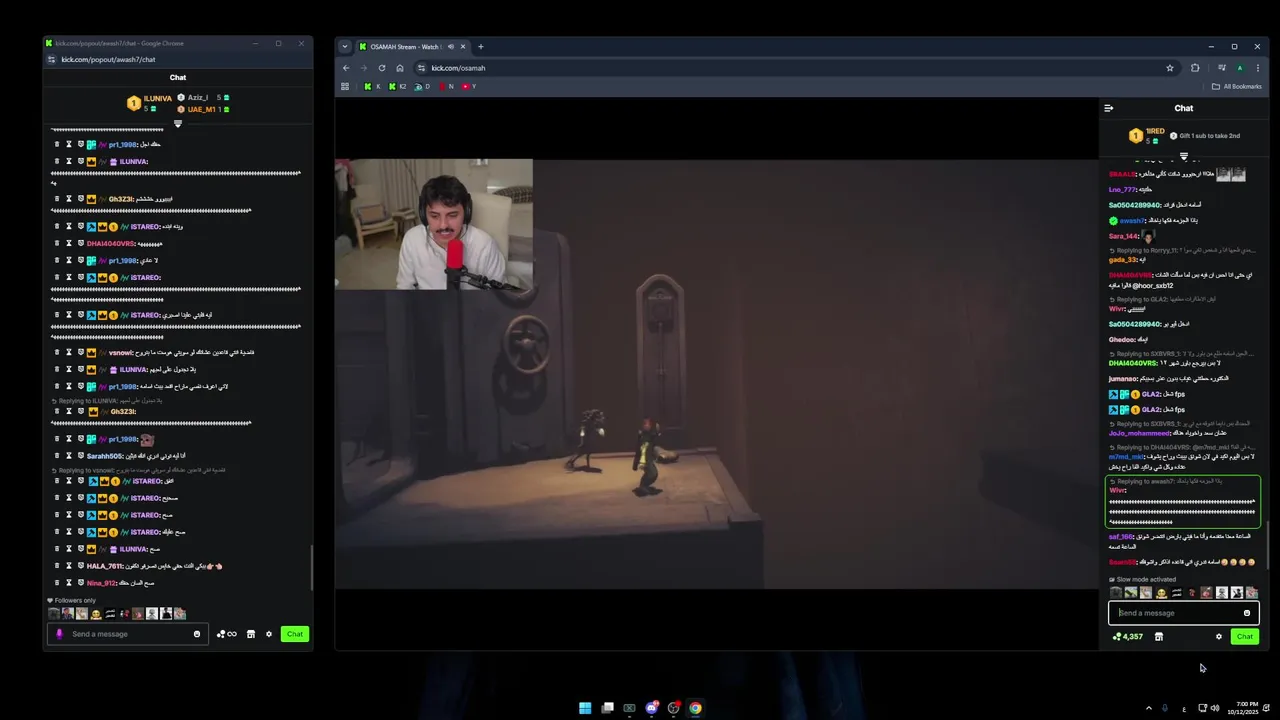Click the emoji picker in popout chat input

click(196, 634)
